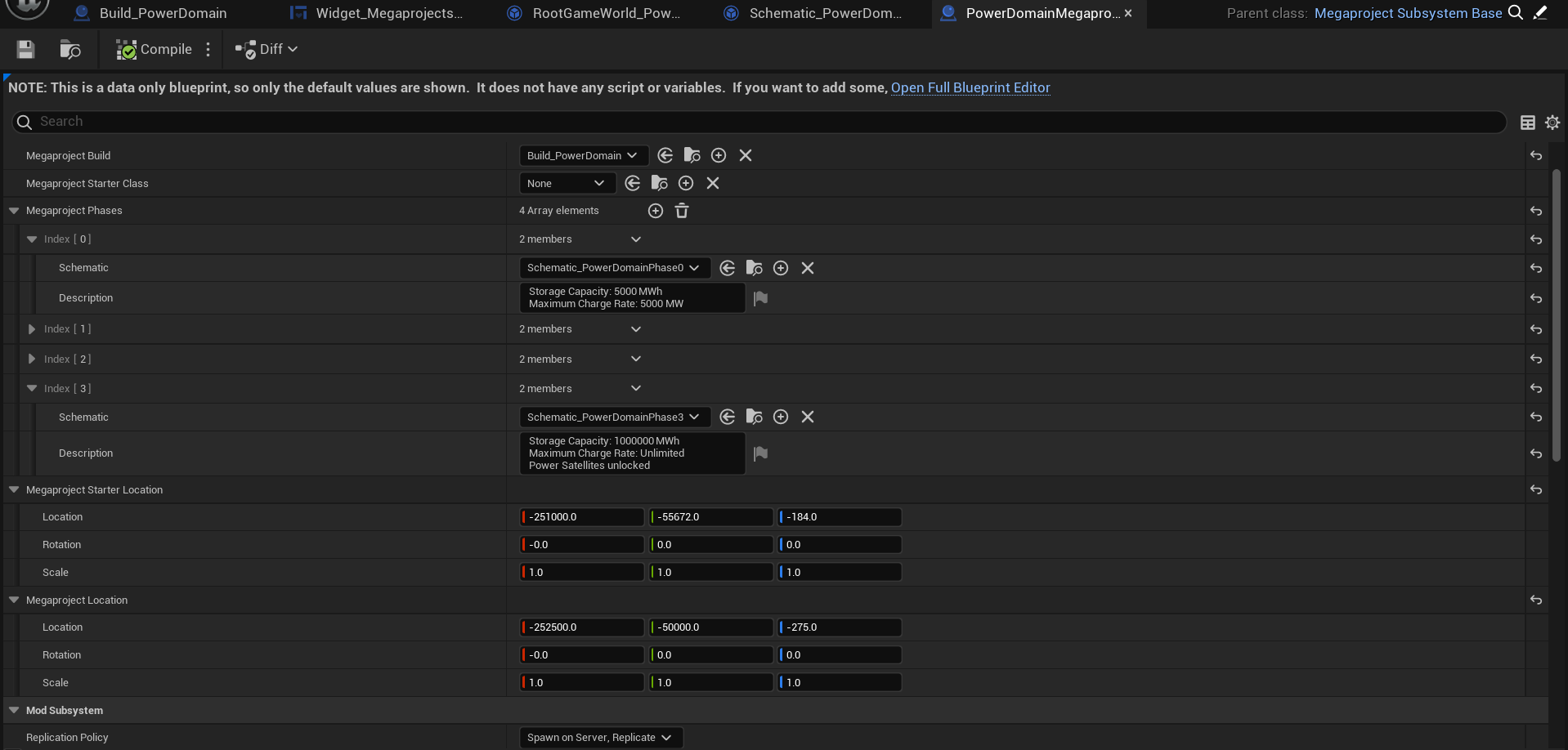Open localization flag for Index 3 Description

[760, 453]
